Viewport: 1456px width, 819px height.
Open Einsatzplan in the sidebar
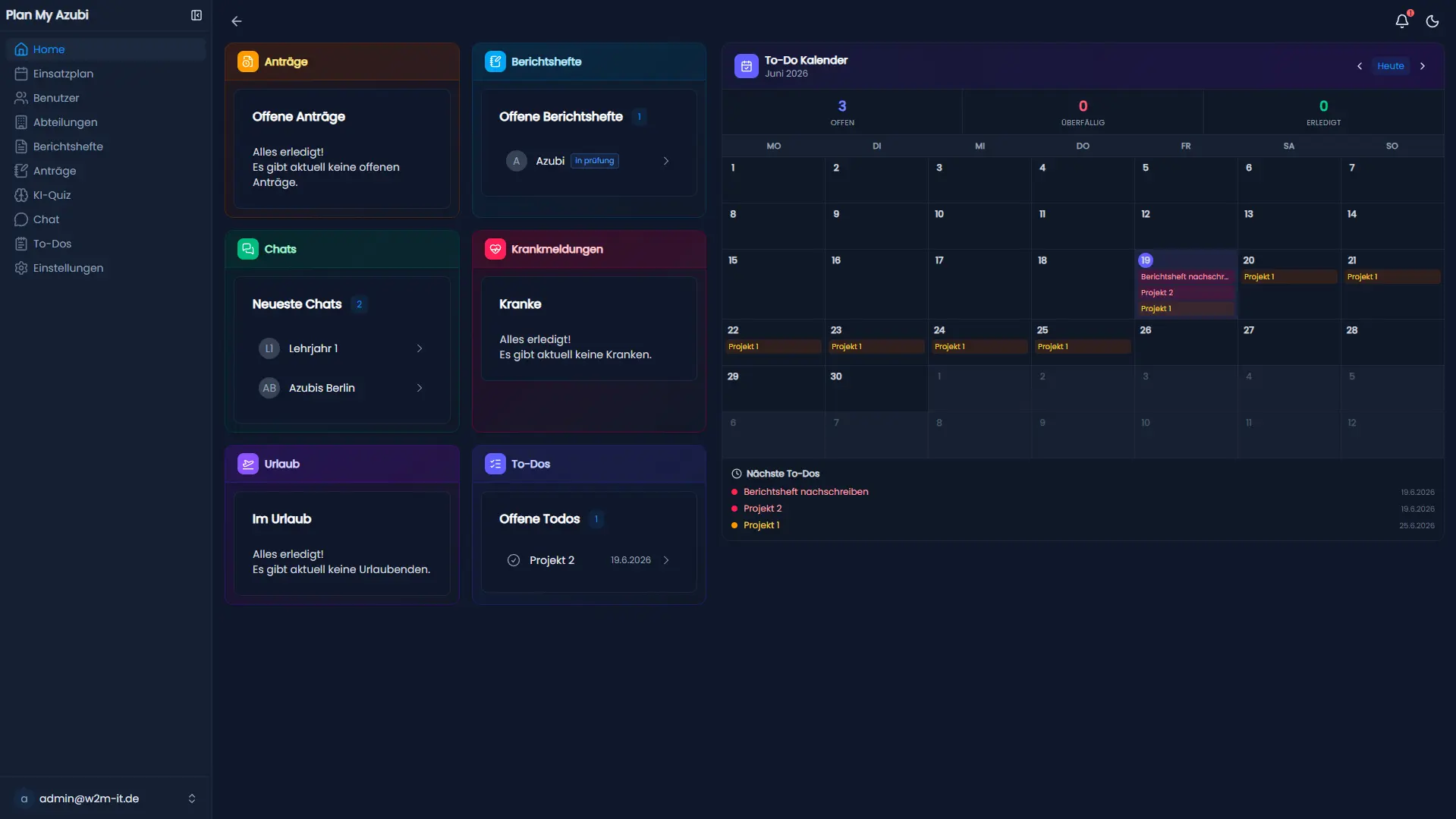[x=106, y=74]
